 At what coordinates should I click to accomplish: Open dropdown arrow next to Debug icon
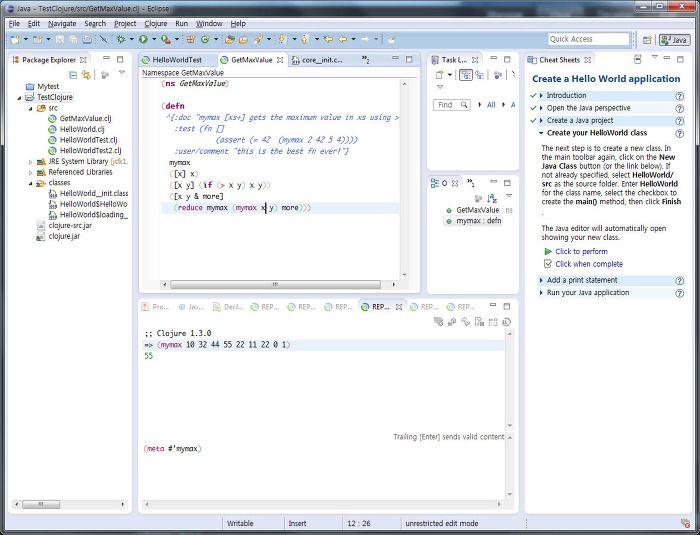[x=132, y=39]
